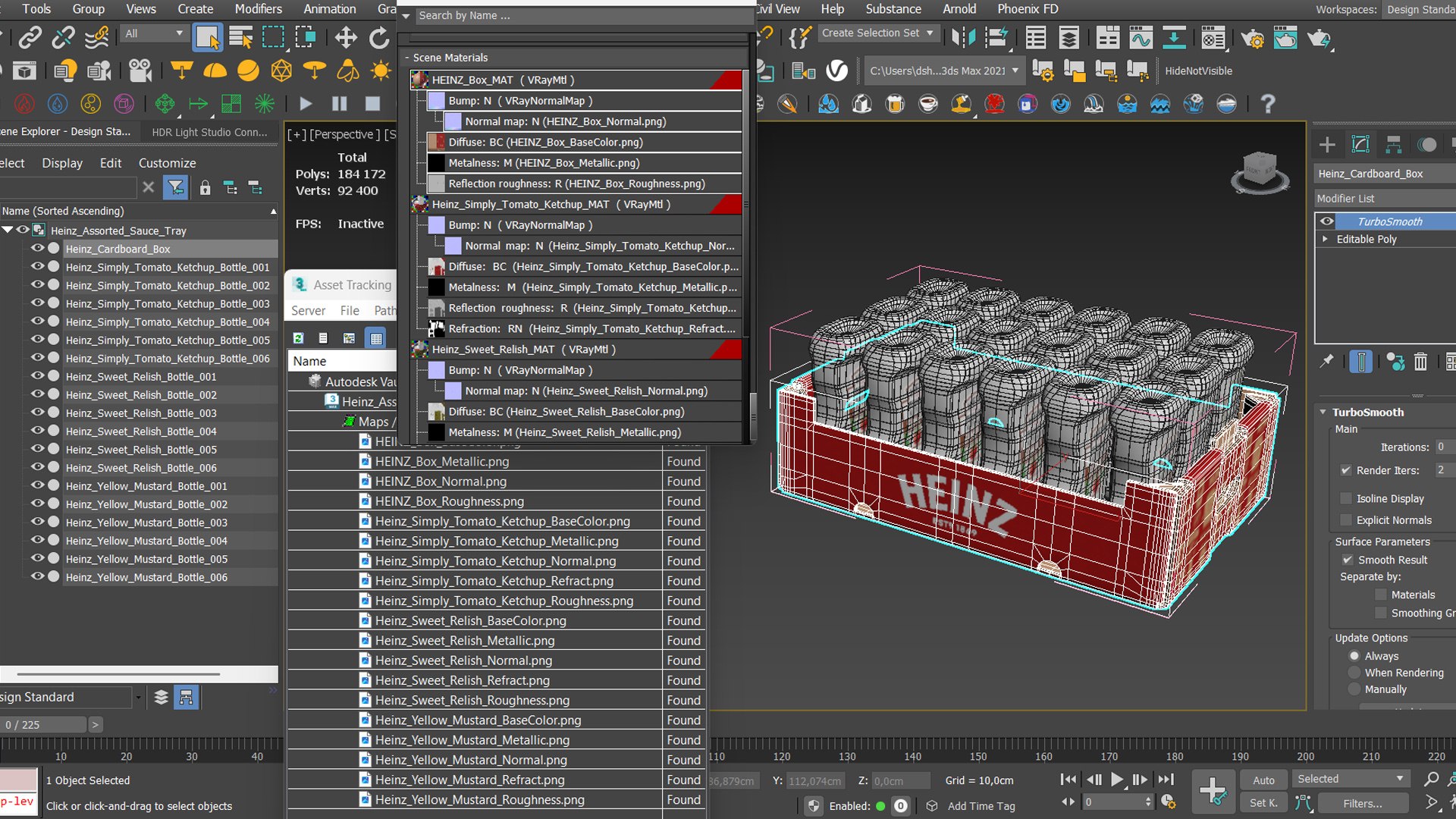This screenshot has height=819, width=1456.
Task: Click the Link selection chain icon
Action: click(30, 37)
